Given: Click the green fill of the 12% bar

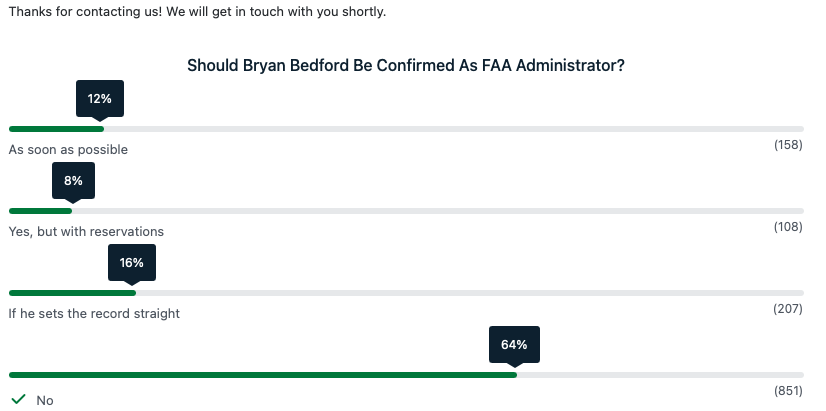Looking at the screenshot, I should pos(56,129).
